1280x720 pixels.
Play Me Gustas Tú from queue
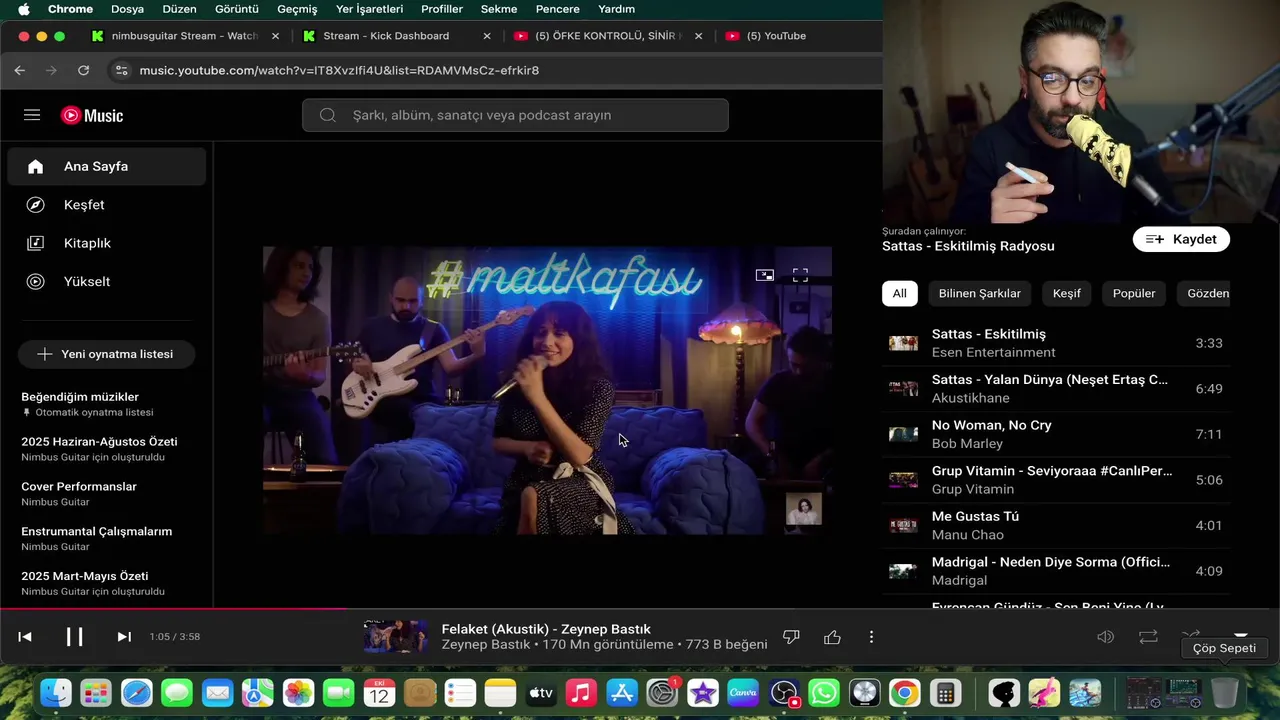1056,525
